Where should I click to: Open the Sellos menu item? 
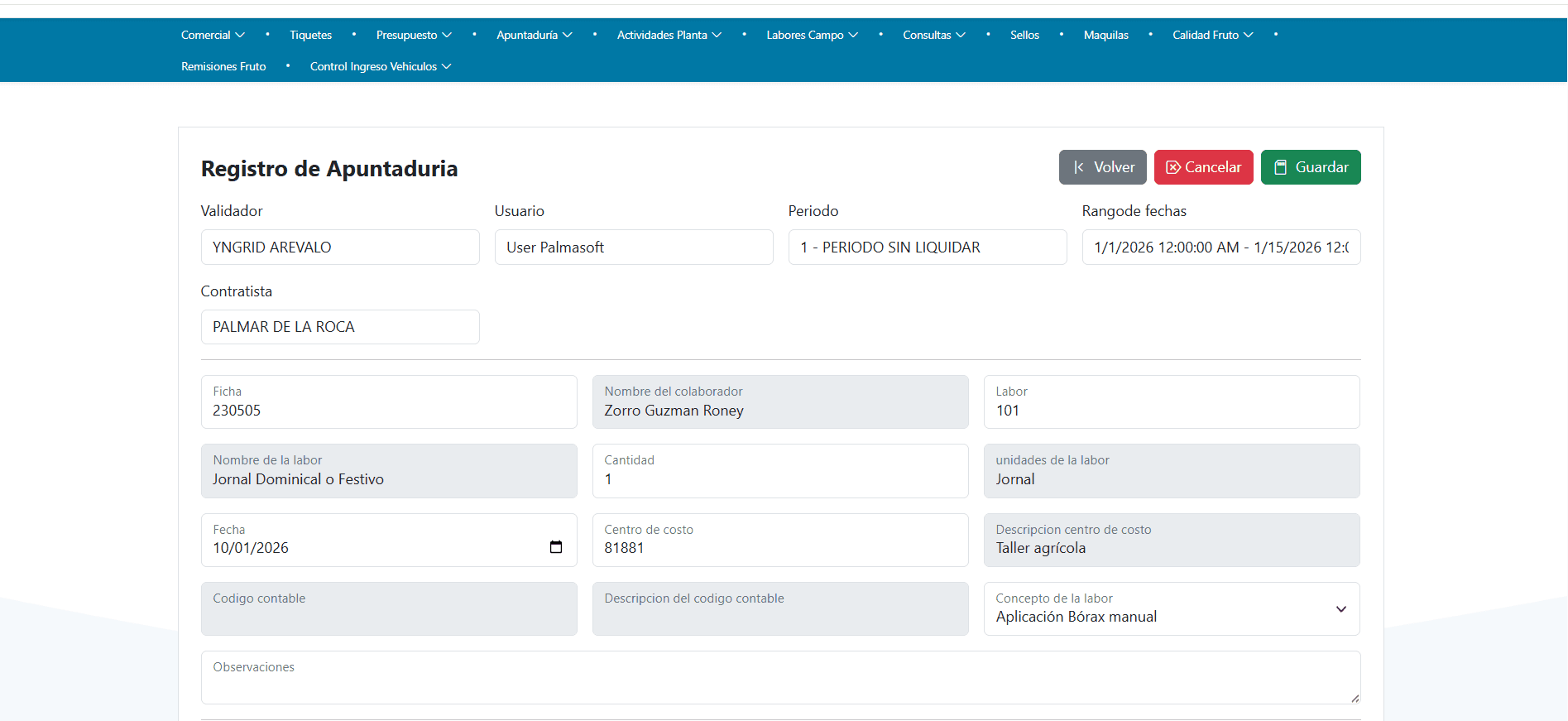(1024, 35)
